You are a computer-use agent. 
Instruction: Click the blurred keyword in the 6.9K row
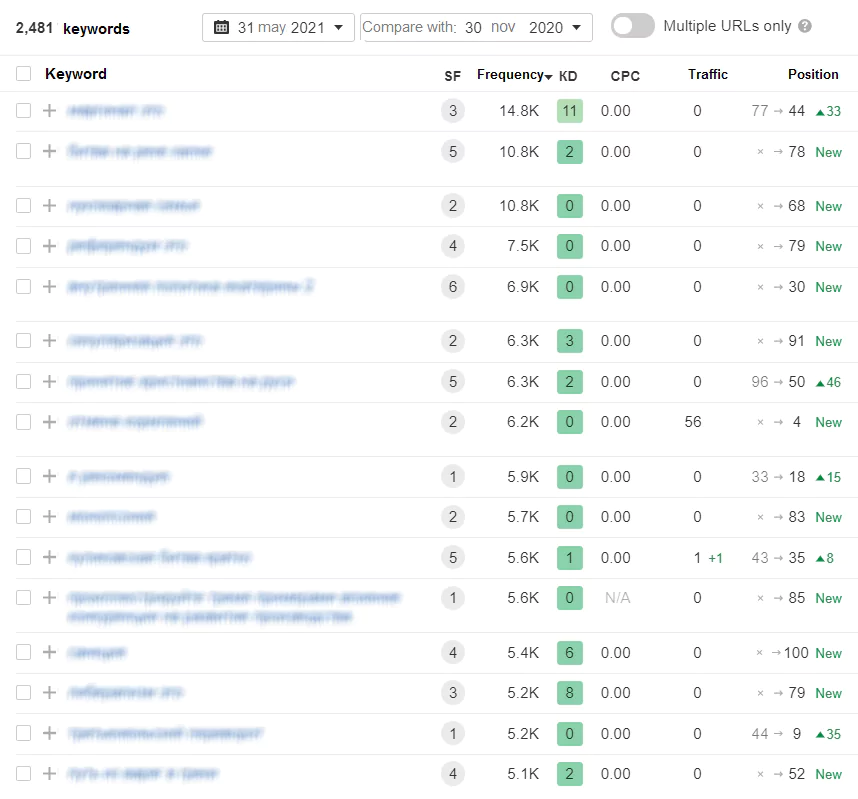point(190,287)
